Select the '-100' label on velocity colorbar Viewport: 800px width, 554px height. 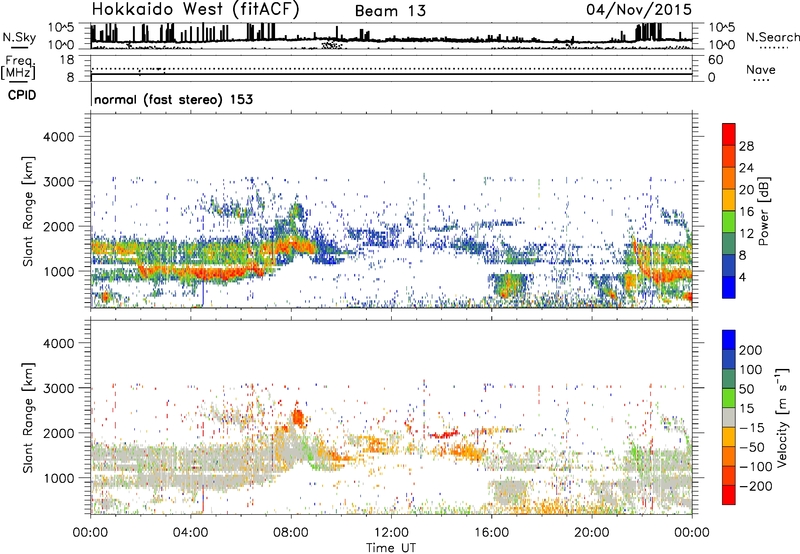click(756, 467)
